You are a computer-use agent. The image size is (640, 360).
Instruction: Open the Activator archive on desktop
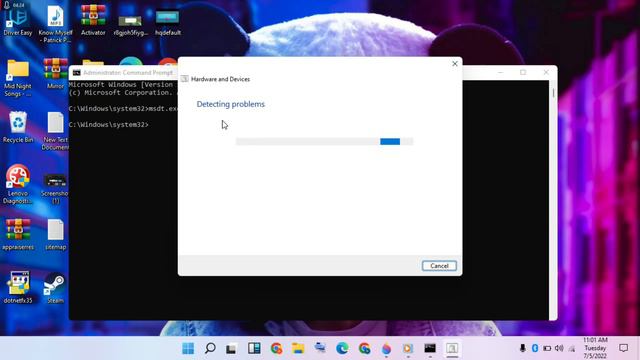93,20
